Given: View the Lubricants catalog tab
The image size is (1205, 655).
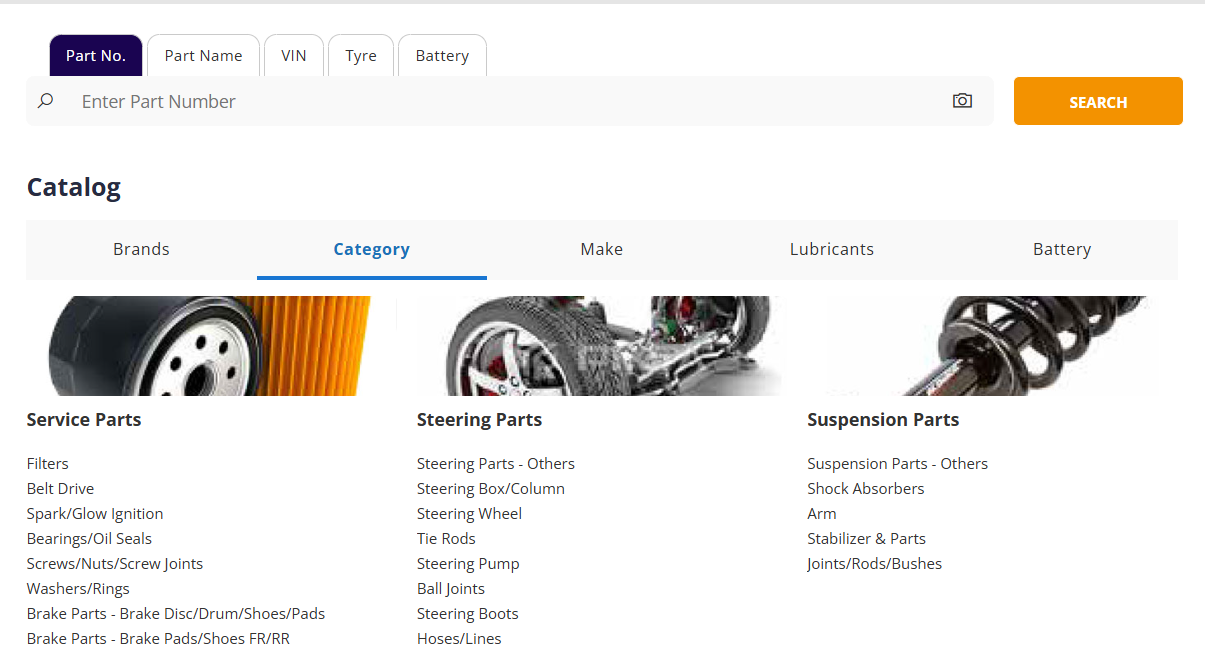Looking at the screenshot, I should tap(831, 250).
